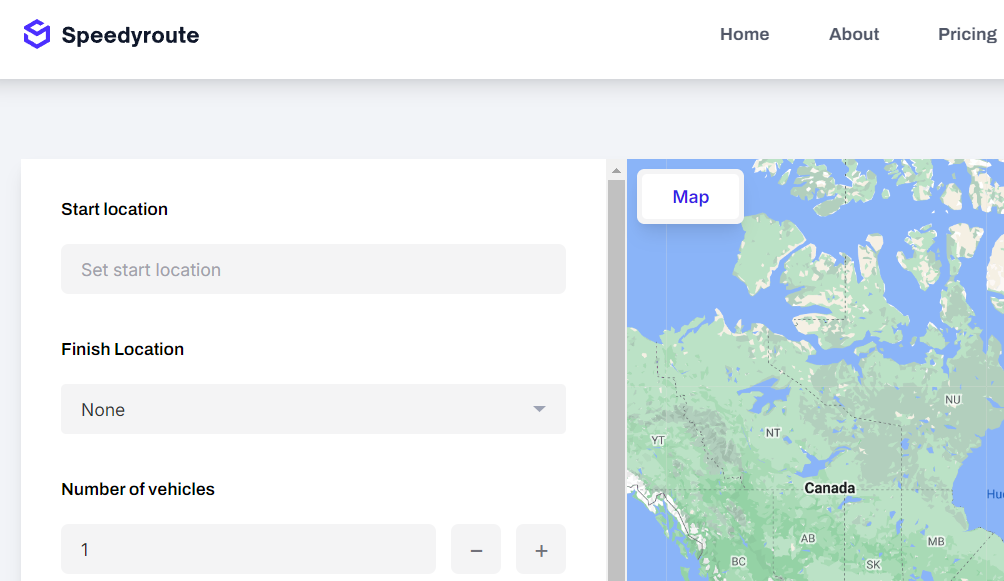The height and width of the screenshot is (581, 1004).
Task: Click the NU territory label on map
Action: tap(952, 400)
